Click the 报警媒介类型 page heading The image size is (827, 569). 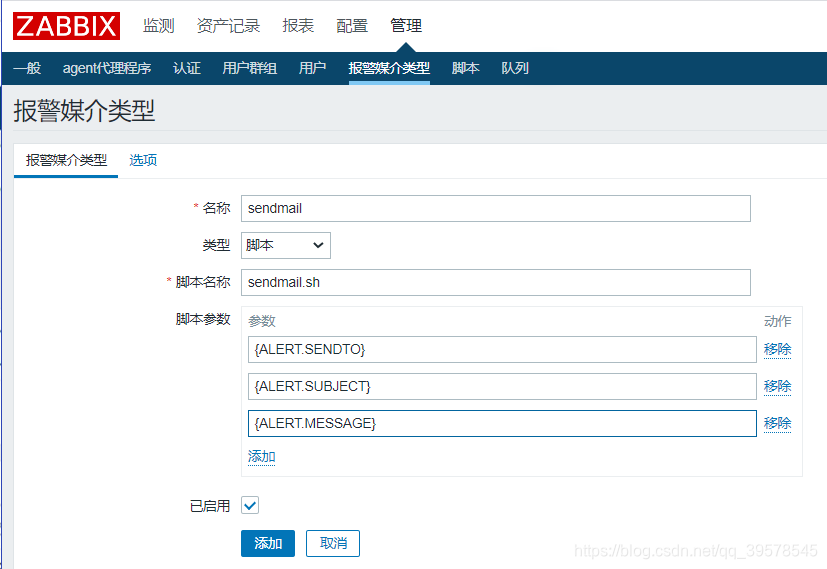pos(84,111)
